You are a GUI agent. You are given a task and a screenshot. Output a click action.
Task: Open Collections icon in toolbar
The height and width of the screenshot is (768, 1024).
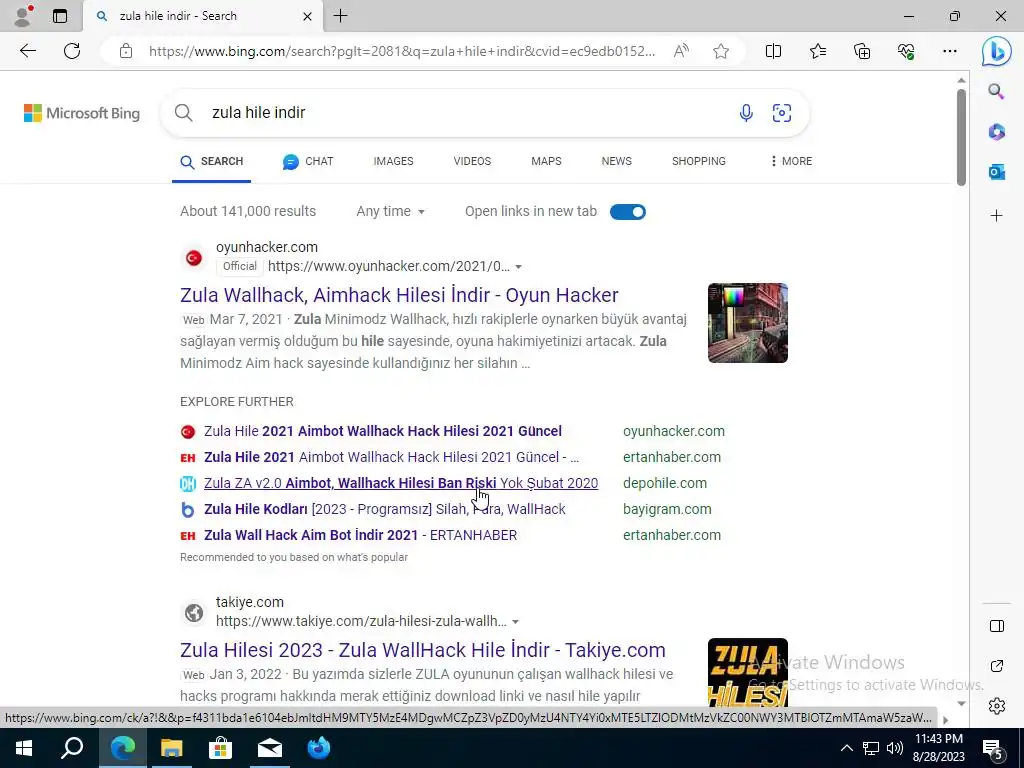[x=862, y=51]
